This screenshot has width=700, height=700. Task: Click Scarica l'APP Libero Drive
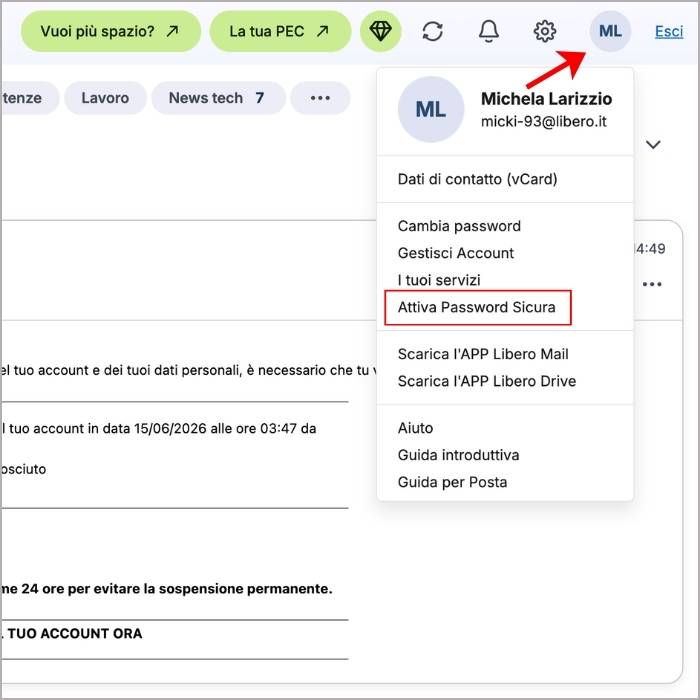coord(487,381)
